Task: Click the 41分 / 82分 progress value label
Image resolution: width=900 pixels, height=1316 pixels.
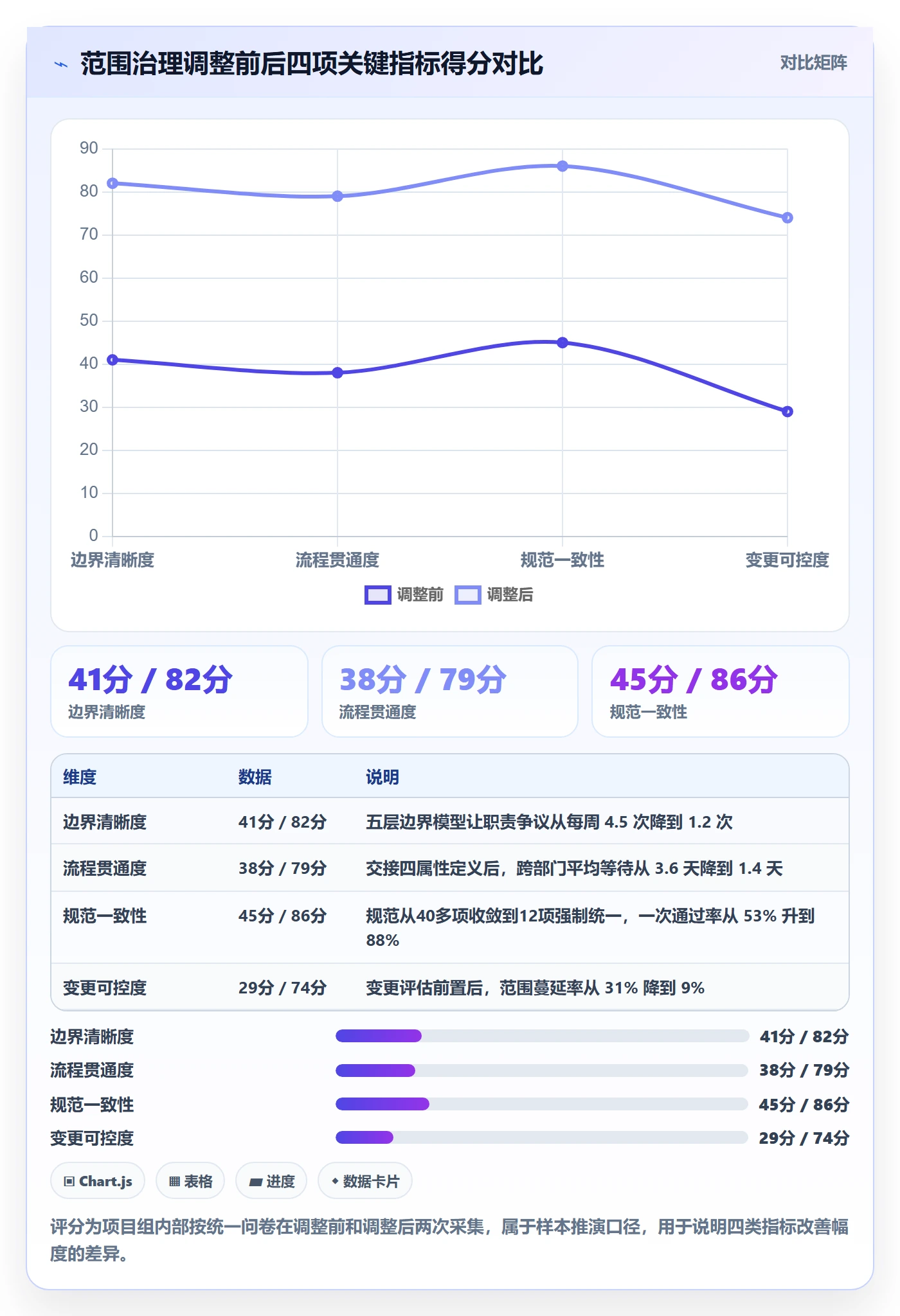Action: [x=804, y=1036]
